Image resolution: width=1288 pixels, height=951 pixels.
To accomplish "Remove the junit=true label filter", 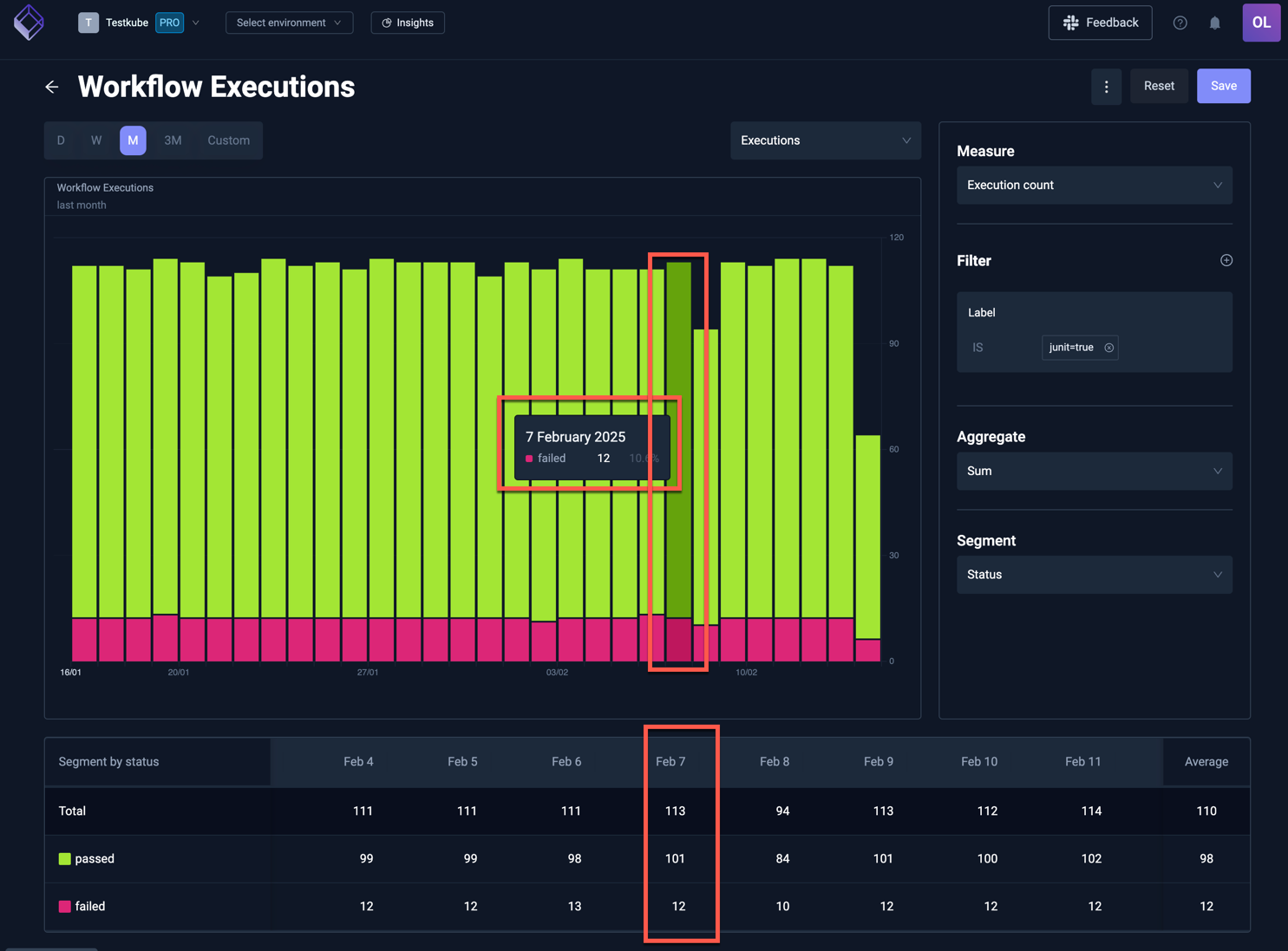I will pos(1108,347).
